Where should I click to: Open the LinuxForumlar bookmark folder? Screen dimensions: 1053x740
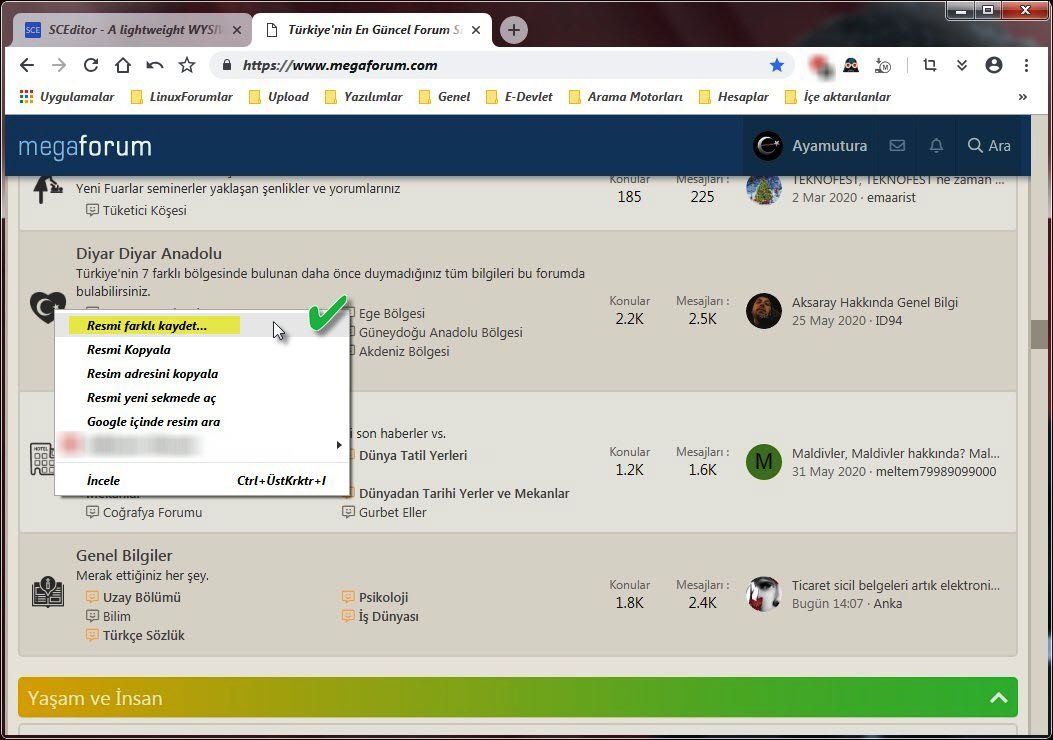click(x=182, y=97)
